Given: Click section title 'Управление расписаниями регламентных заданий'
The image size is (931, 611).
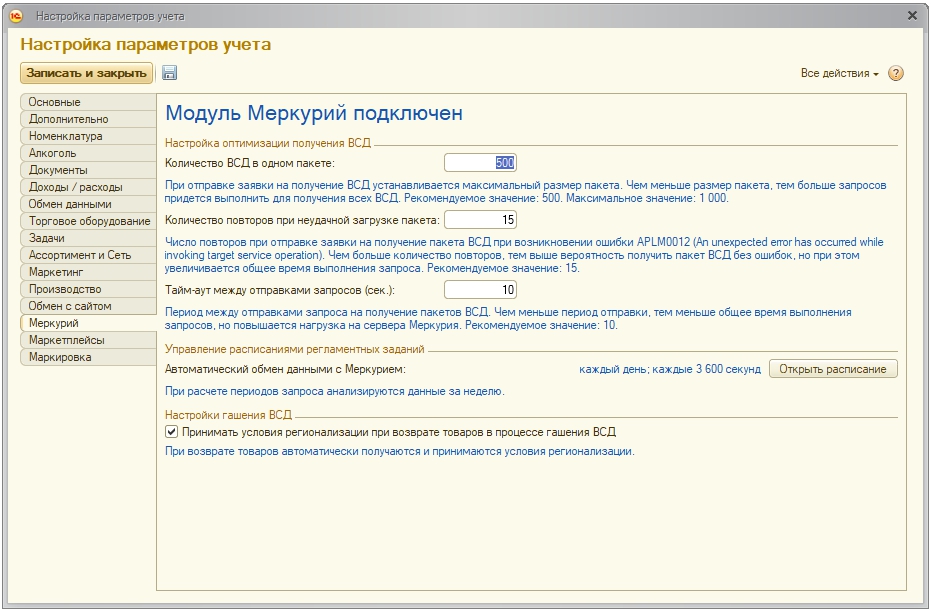Looking at the screenshot, I should tap(294, 349).
